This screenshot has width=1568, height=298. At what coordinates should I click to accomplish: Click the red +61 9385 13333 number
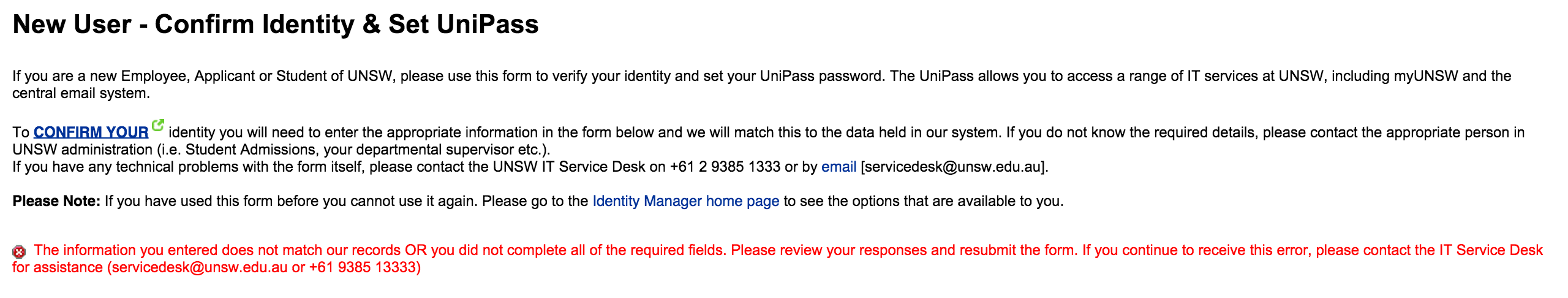point(363,267)
